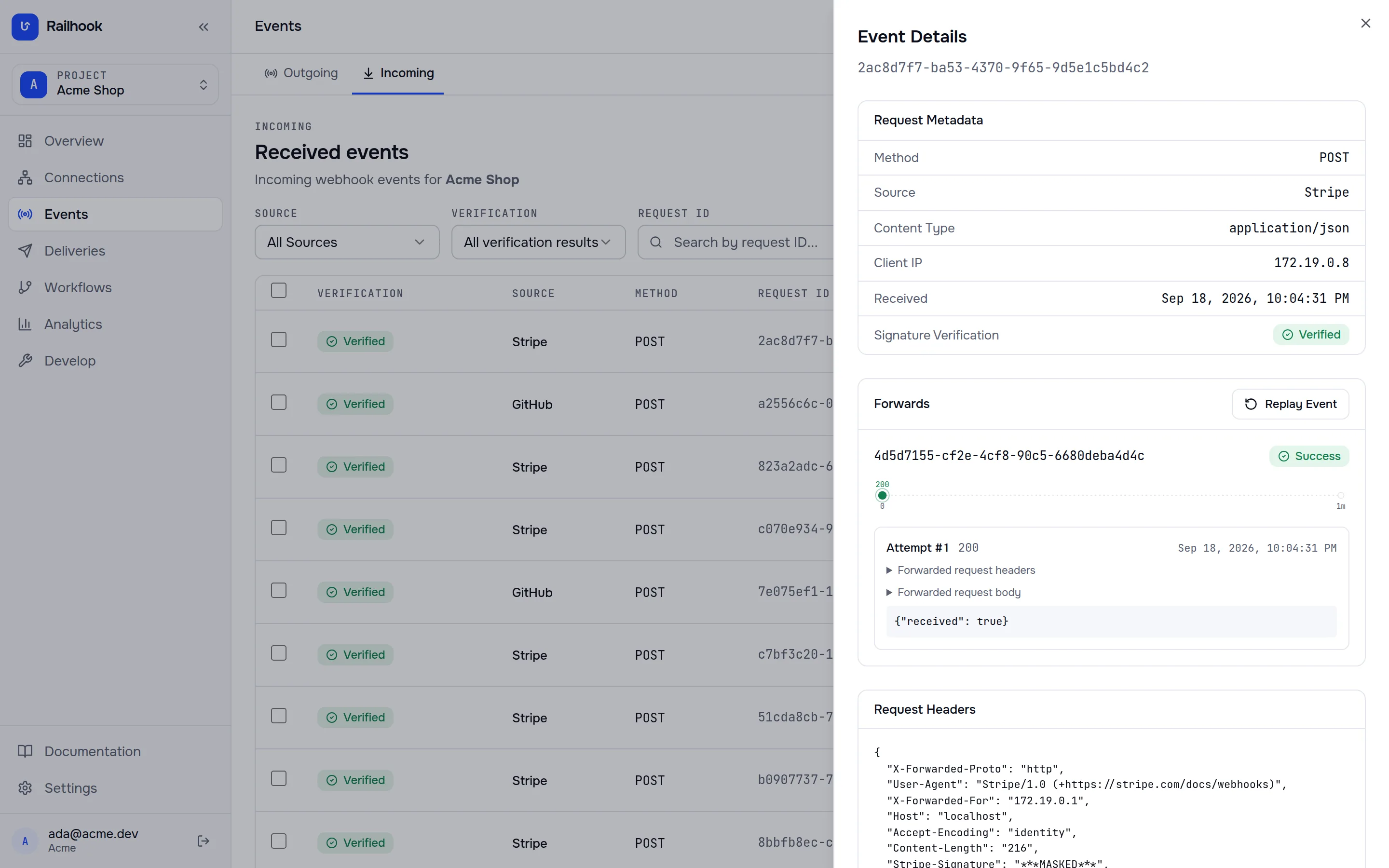Click the Method column header
The image size is (1389, 868).
coord(655,293)
